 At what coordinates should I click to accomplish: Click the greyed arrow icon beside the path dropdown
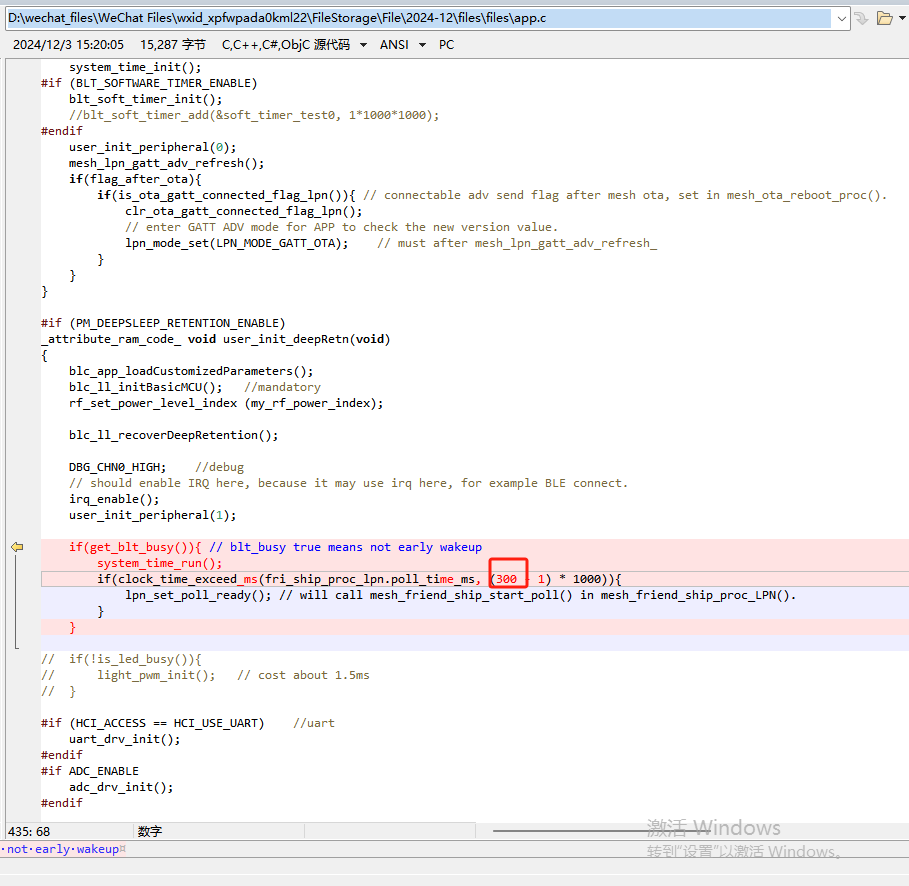point(861,19)
